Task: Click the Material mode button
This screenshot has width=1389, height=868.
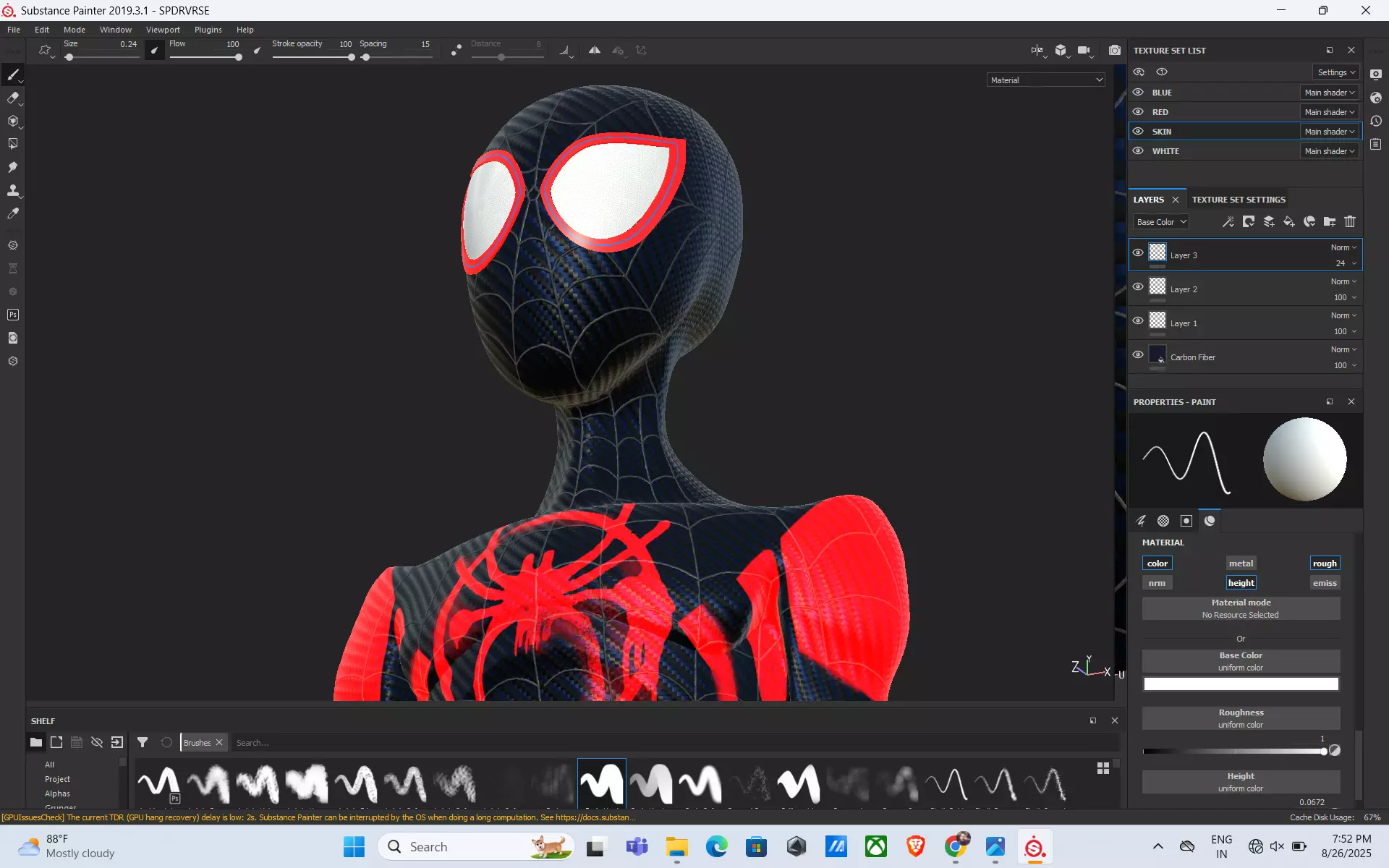Action: click(1241, 608)
